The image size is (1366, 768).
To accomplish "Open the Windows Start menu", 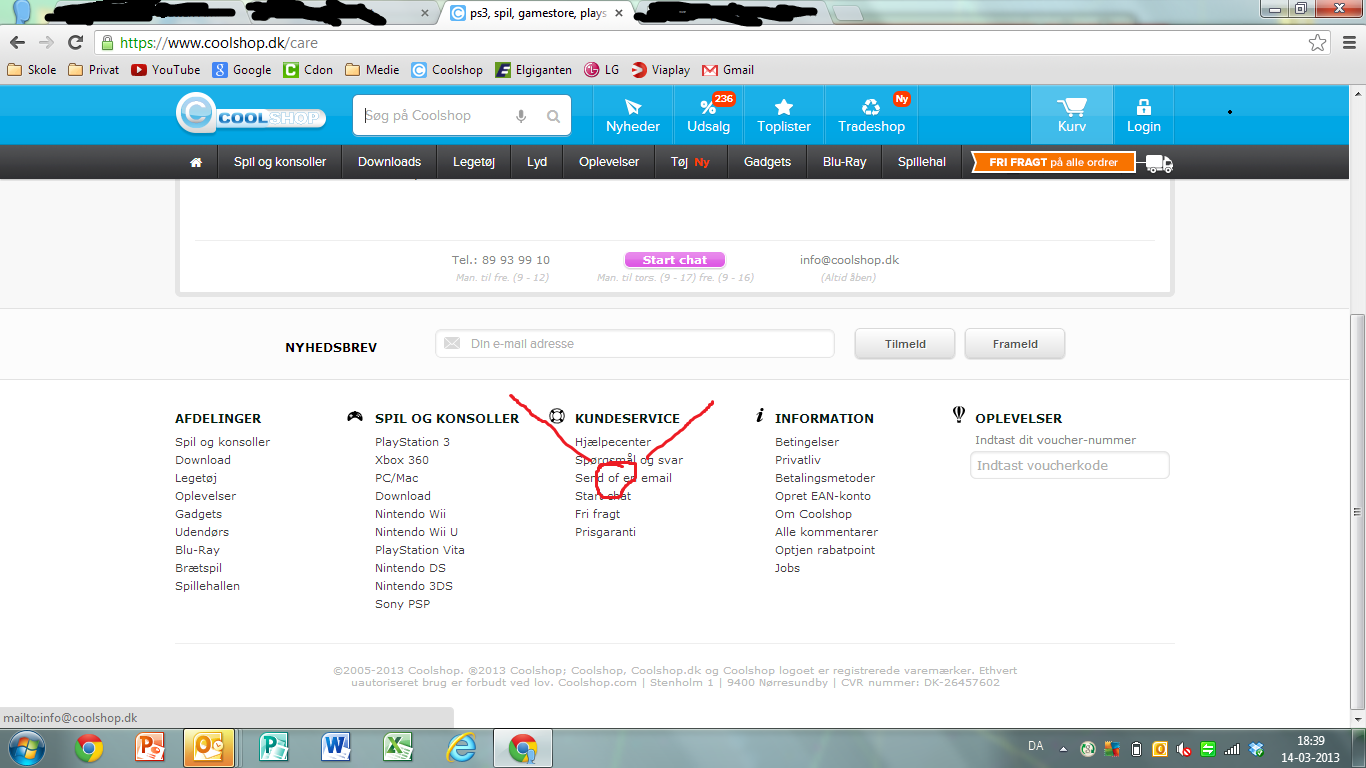I will click(26, 748).
